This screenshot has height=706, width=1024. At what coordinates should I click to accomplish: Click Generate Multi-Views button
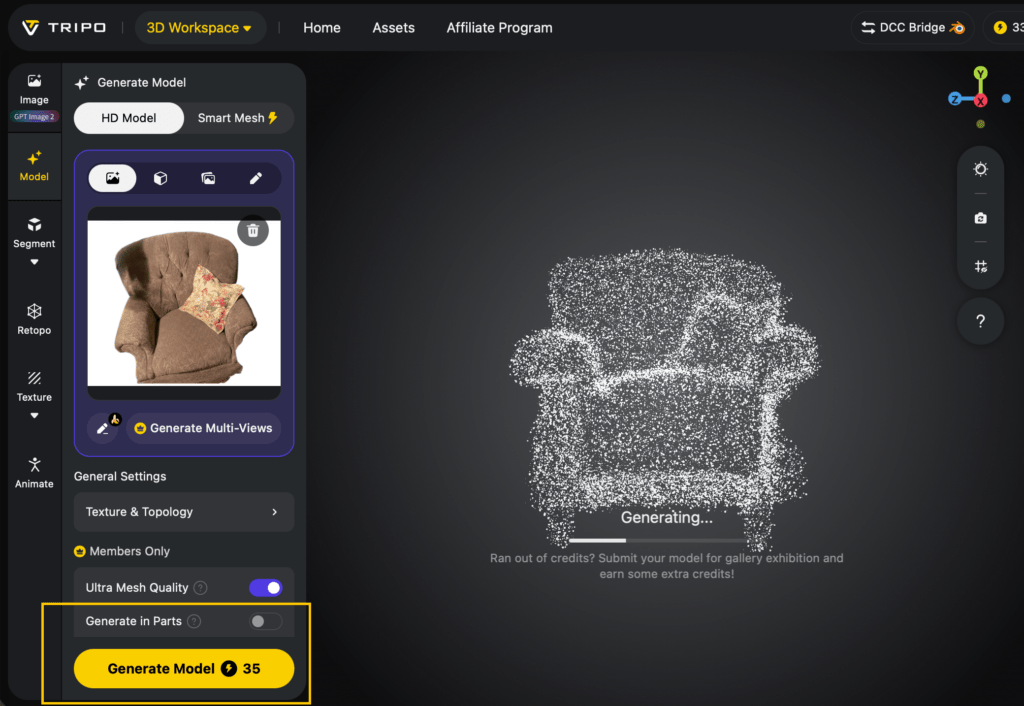pyautogui.click(x=203, y=428)
